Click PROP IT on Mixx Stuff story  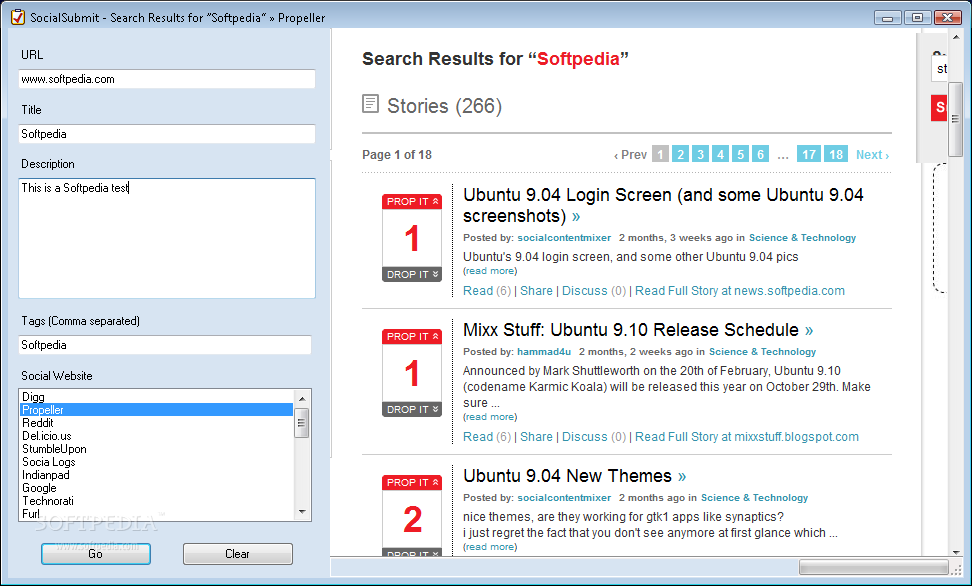point(412,336)
